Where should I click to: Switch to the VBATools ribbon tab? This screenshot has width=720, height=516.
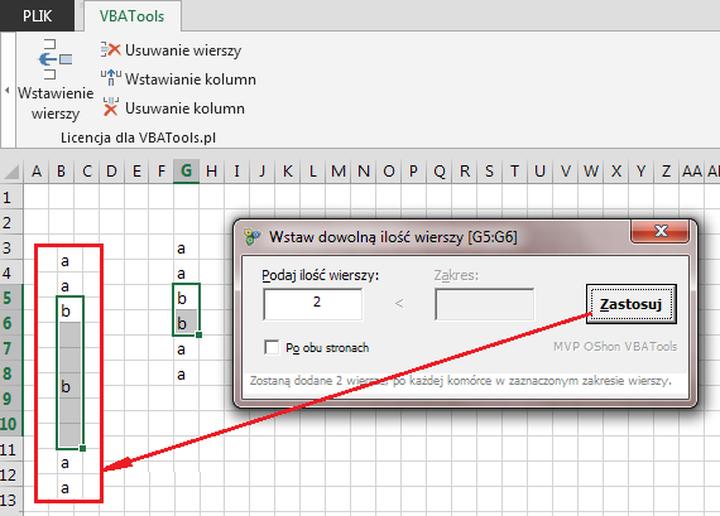132,15
